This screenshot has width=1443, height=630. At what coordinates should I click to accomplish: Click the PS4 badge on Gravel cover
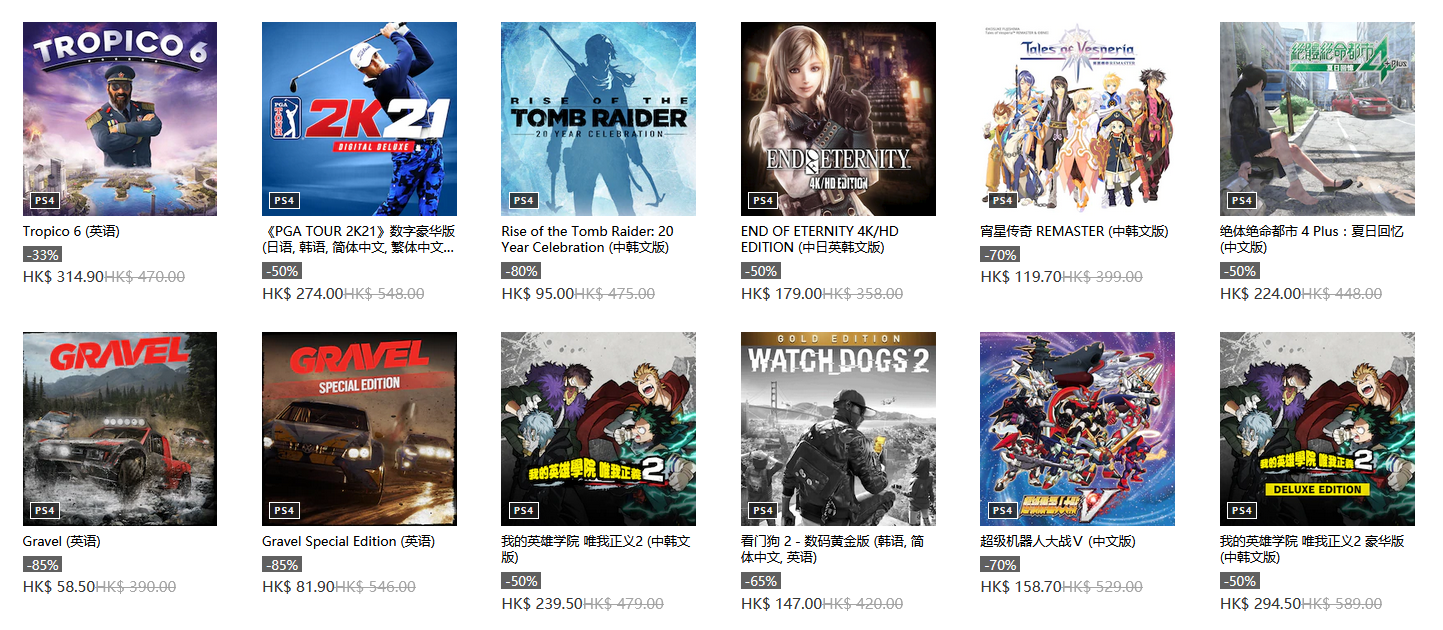pyautogui.click(x=45, y=510)
